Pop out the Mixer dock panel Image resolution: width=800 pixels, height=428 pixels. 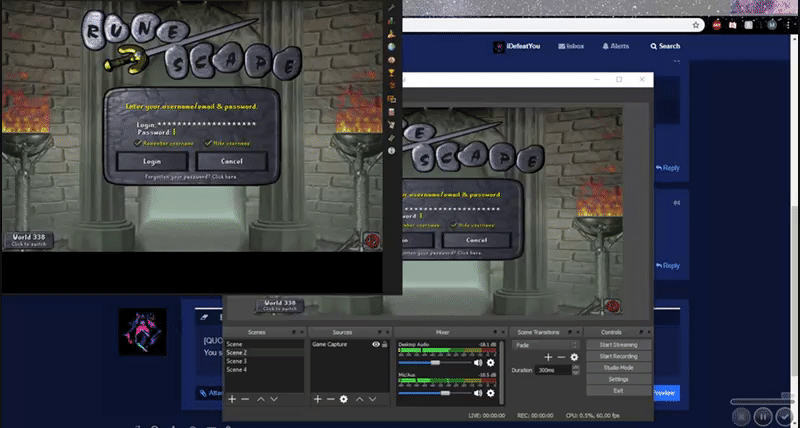496,332
